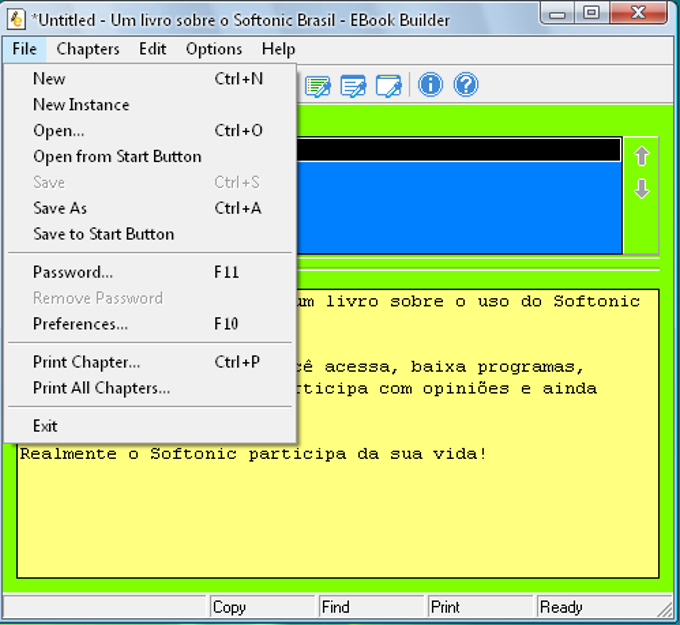The image size is (680, 625).
Task: Click the Find status bar button
Action: pyautogui.click(x=372, y=606)
